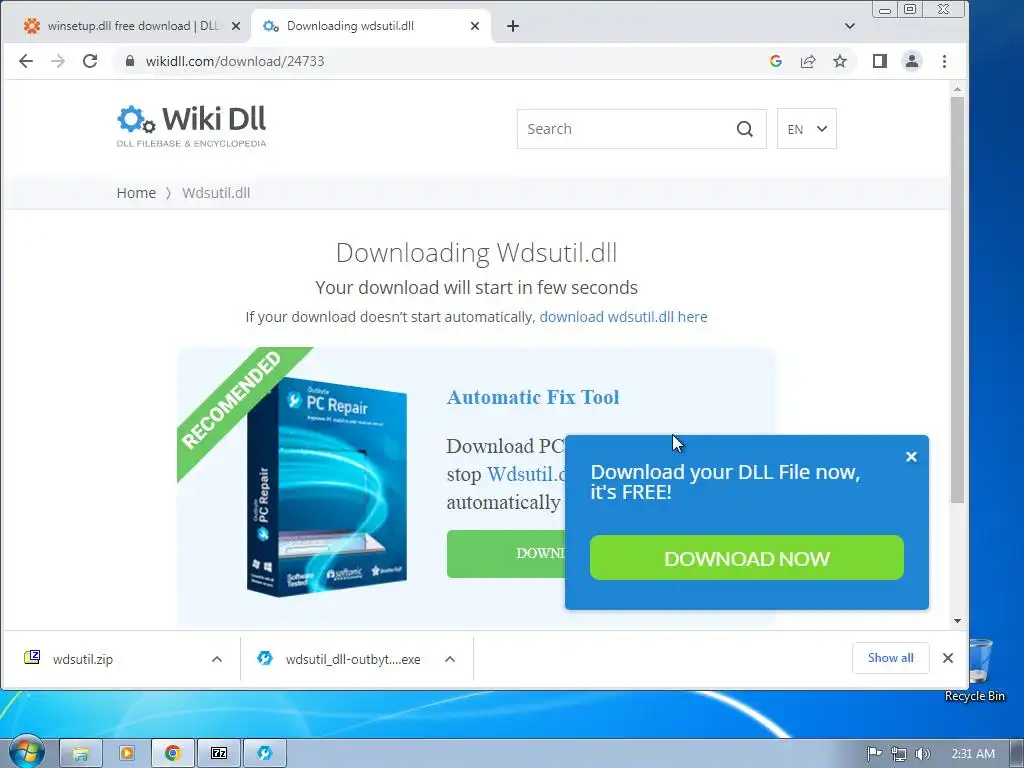
Task: Click the Action Center flag icon
Action: (874, 754)
